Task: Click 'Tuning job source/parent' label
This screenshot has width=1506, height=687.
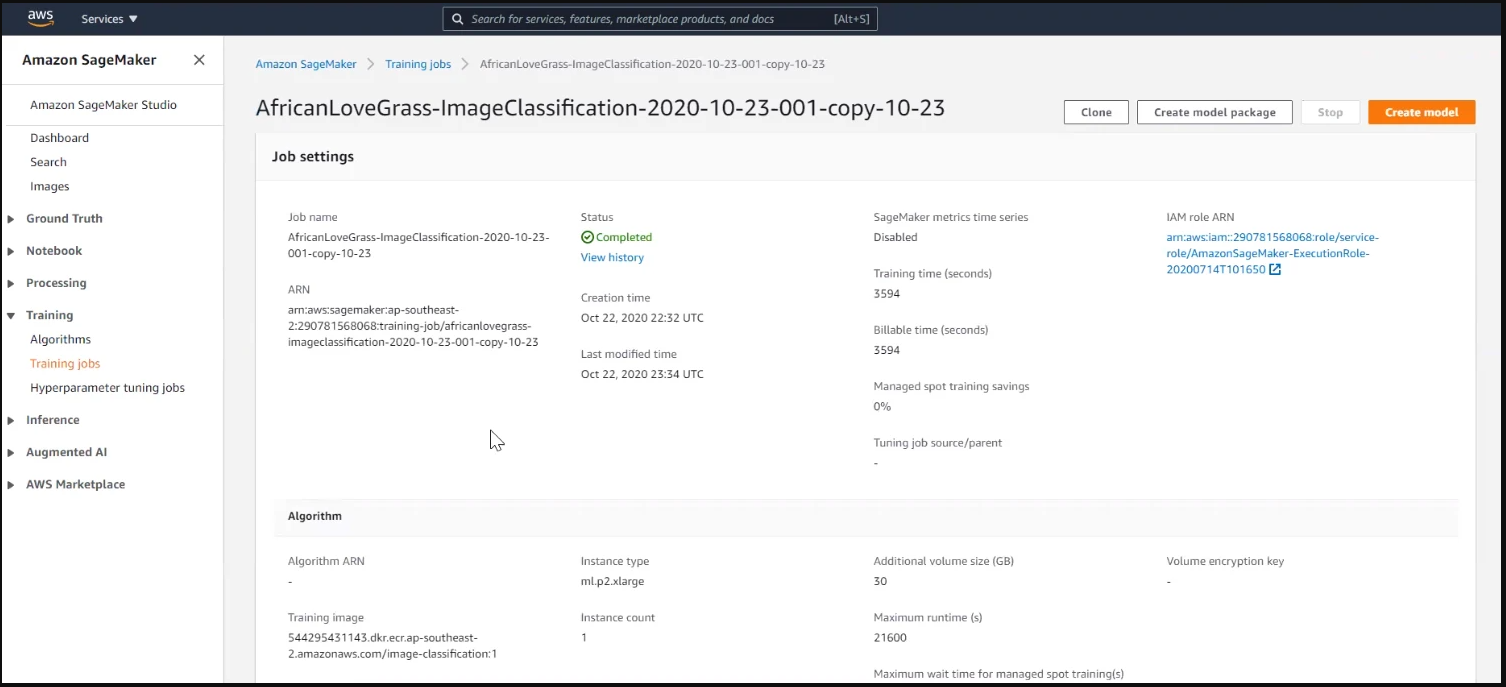Action: pos(938,442)
